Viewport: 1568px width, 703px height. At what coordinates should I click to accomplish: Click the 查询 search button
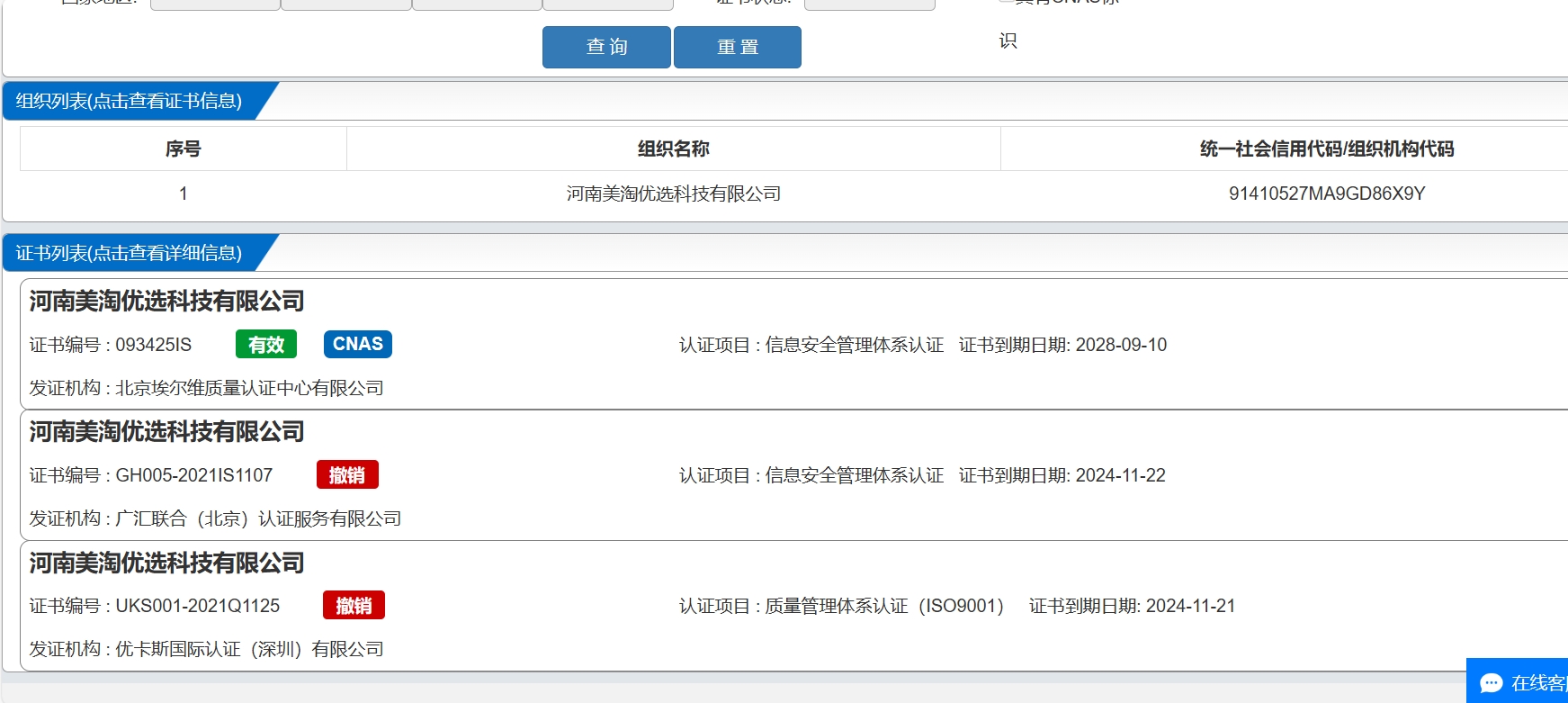tap(606, 47)
